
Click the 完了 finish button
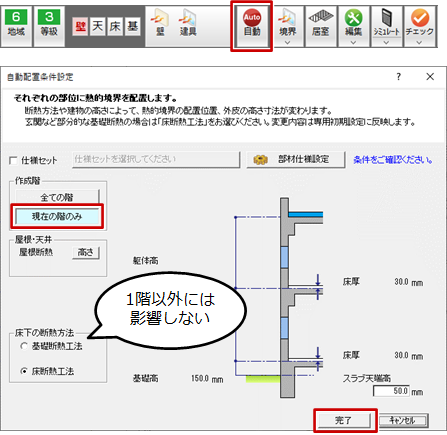coord(343,420)
